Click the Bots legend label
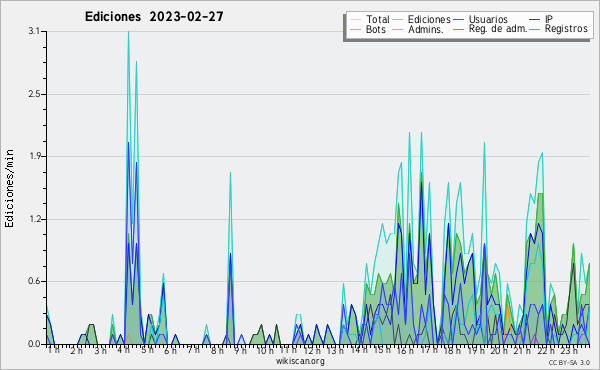Viewport: 600px width, 370px height. (376, 29)
